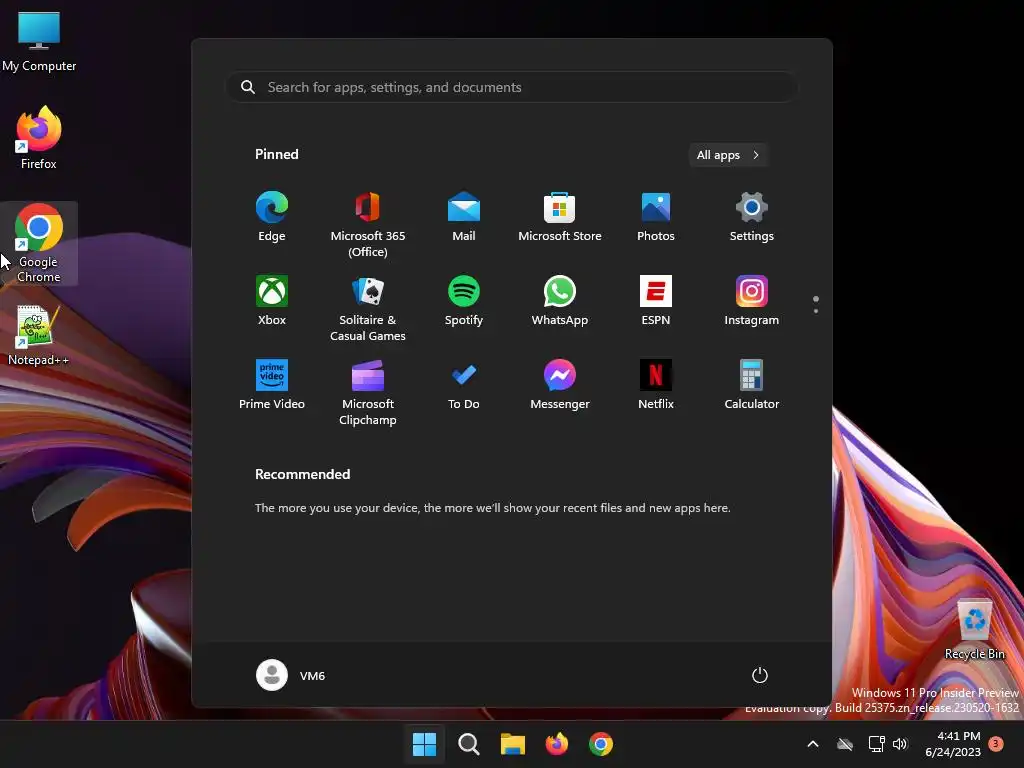Viewport: 1024px width, 768px height.
Task: Launch the To Do app
Action: coord(464,385)
